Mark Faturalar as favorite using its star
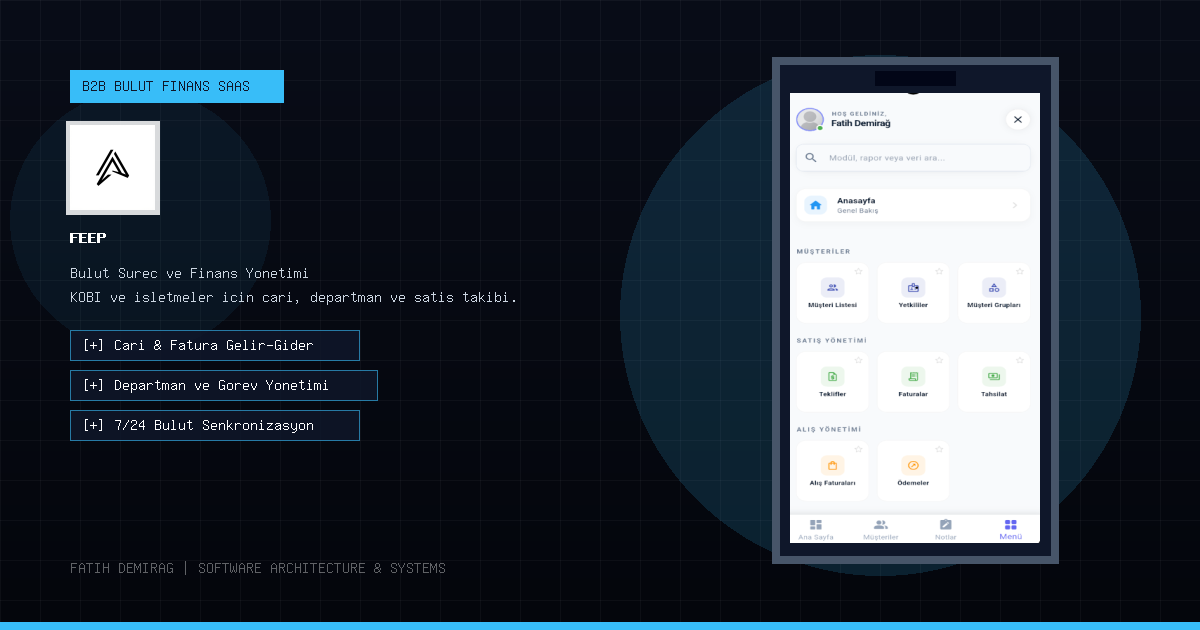This screenshot has width=1200, height=630. (939, 360)
